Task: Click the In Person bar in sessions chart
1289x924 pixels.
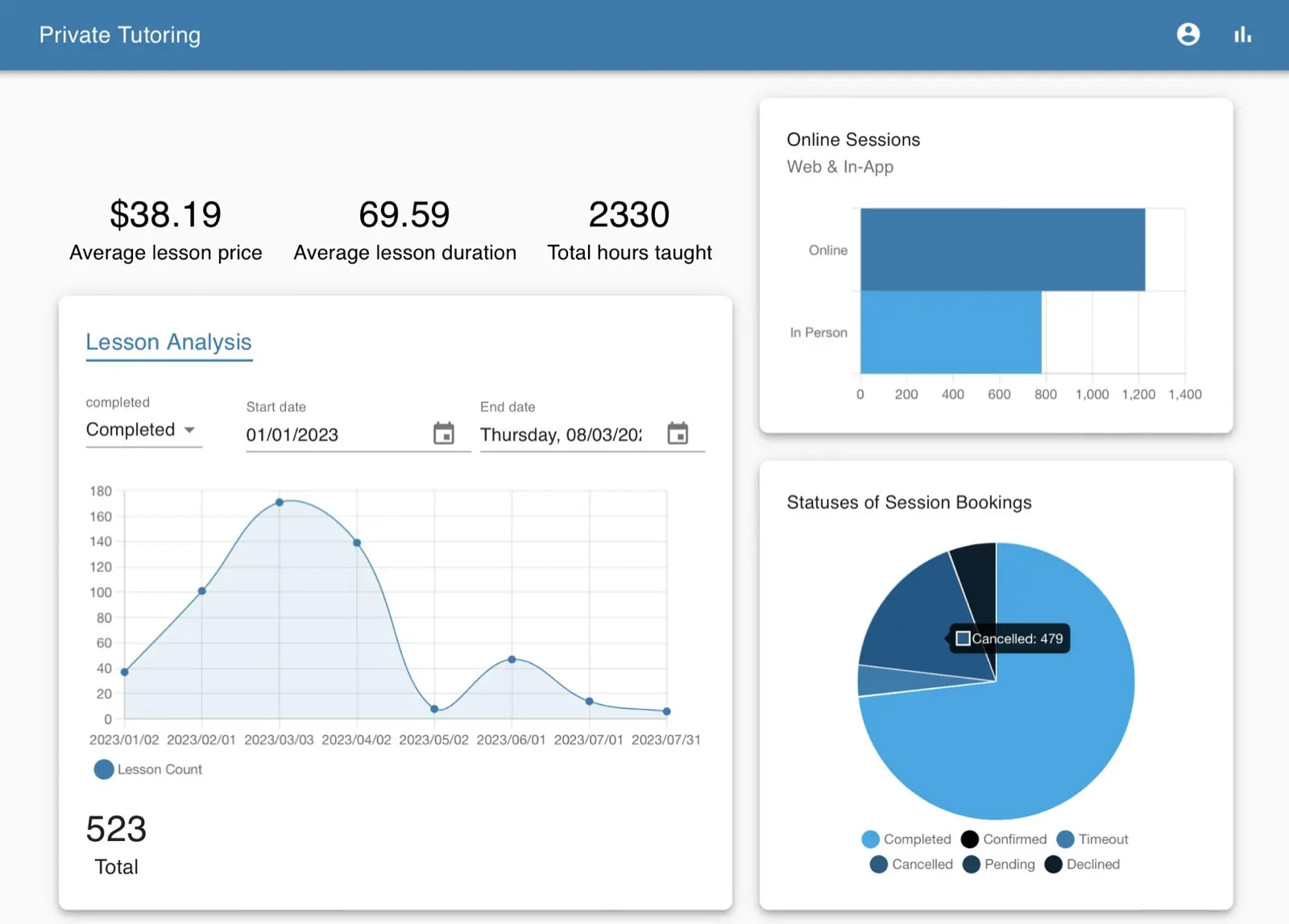Action: point(951,332)
